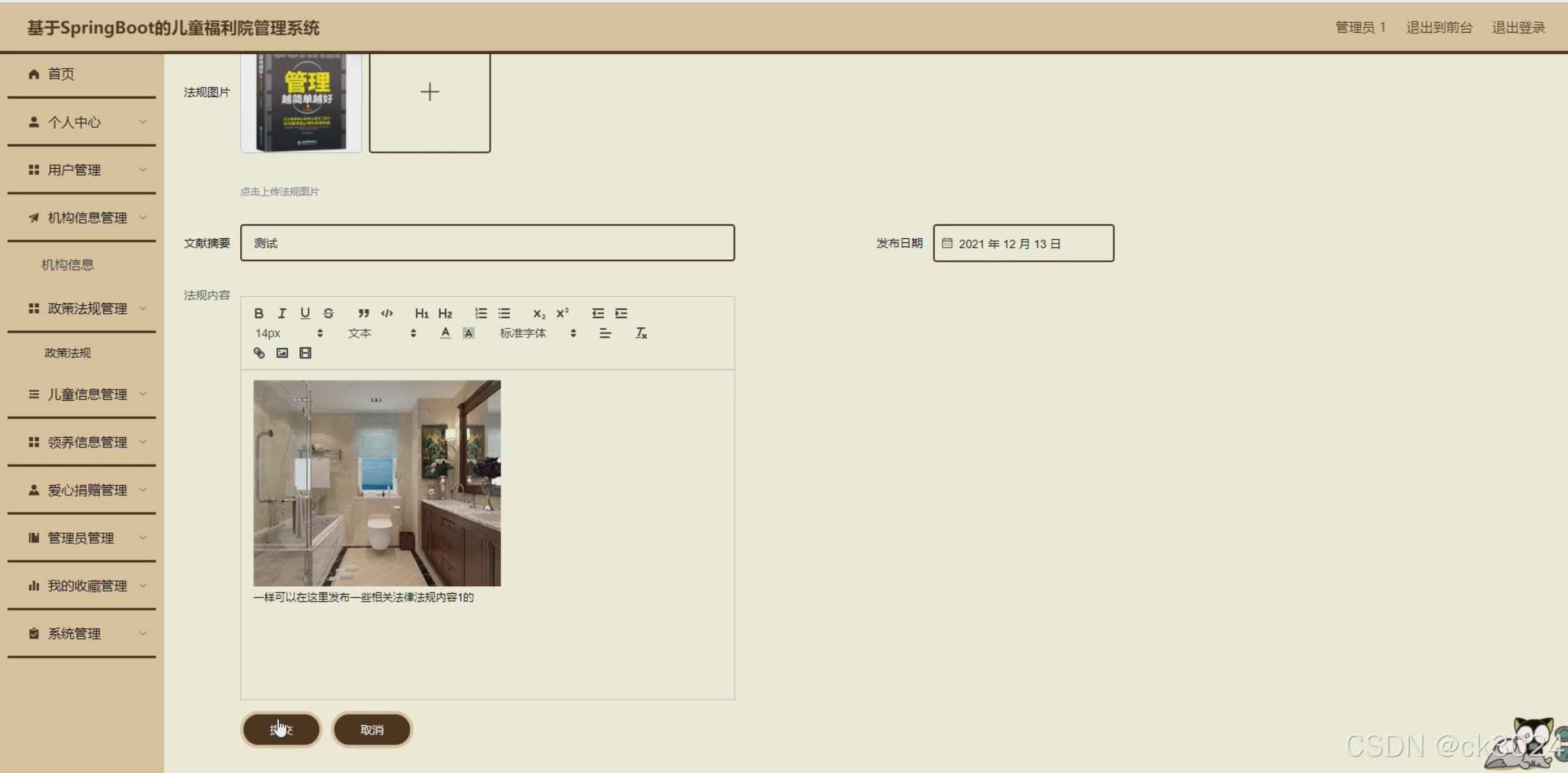Toggle italic text style
This screenshot has height=773, width=1568.
[x=282, y=313]
